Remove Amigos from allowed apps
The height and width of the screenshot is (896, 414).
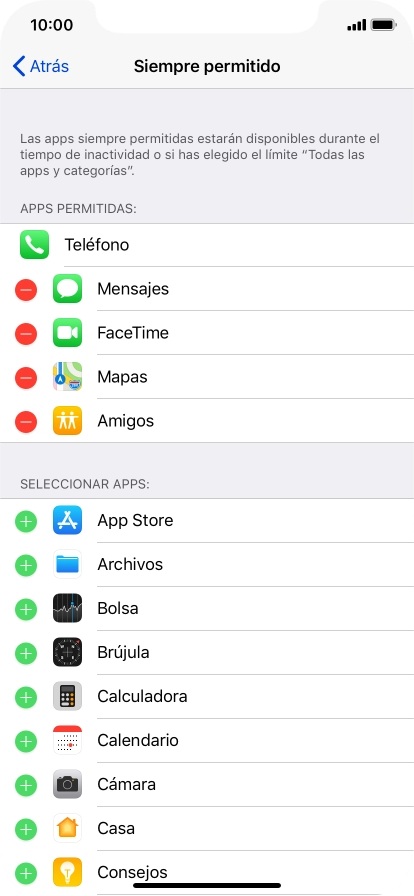tap(26, 421)
